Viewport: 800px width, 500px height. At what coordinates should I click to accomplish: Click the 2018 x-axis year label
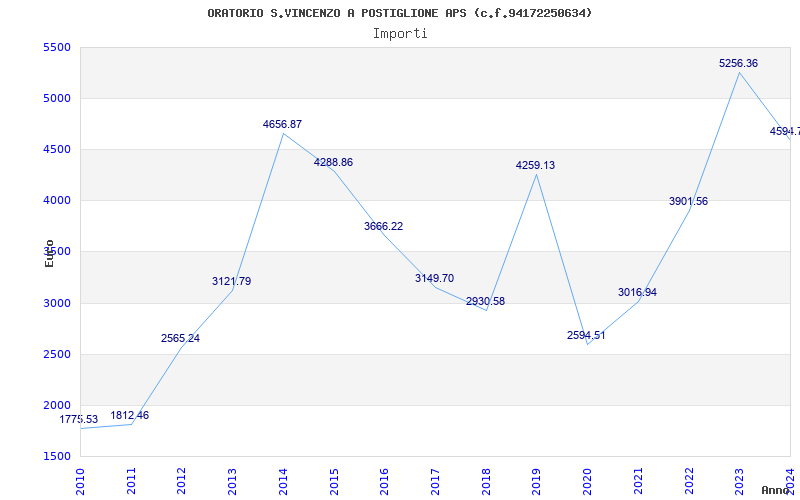[486, 481]
